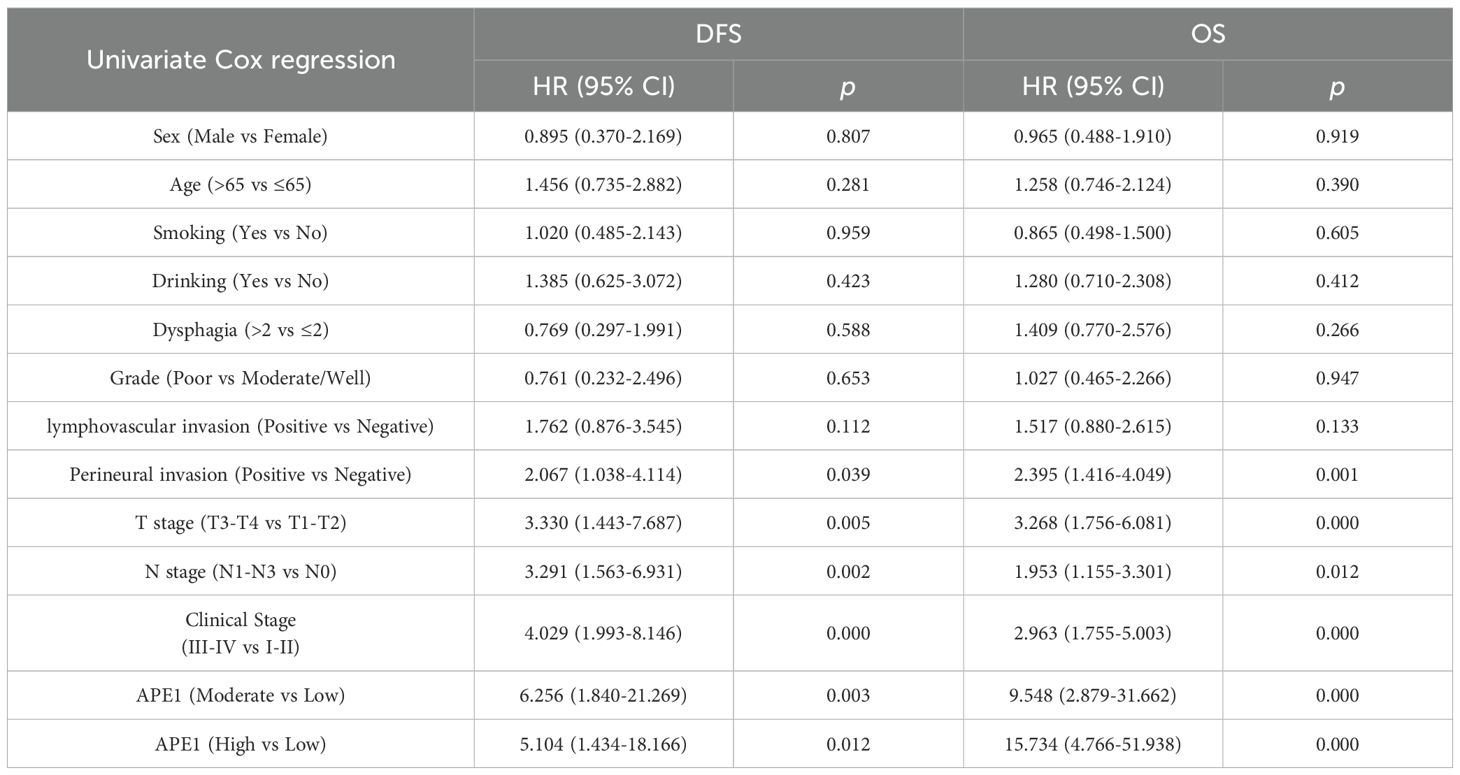The height and width of the screenshot is (775, 1460).
Task: Select the "Age (>65 vs ≤65)" row label
Action: pos(240,184)
